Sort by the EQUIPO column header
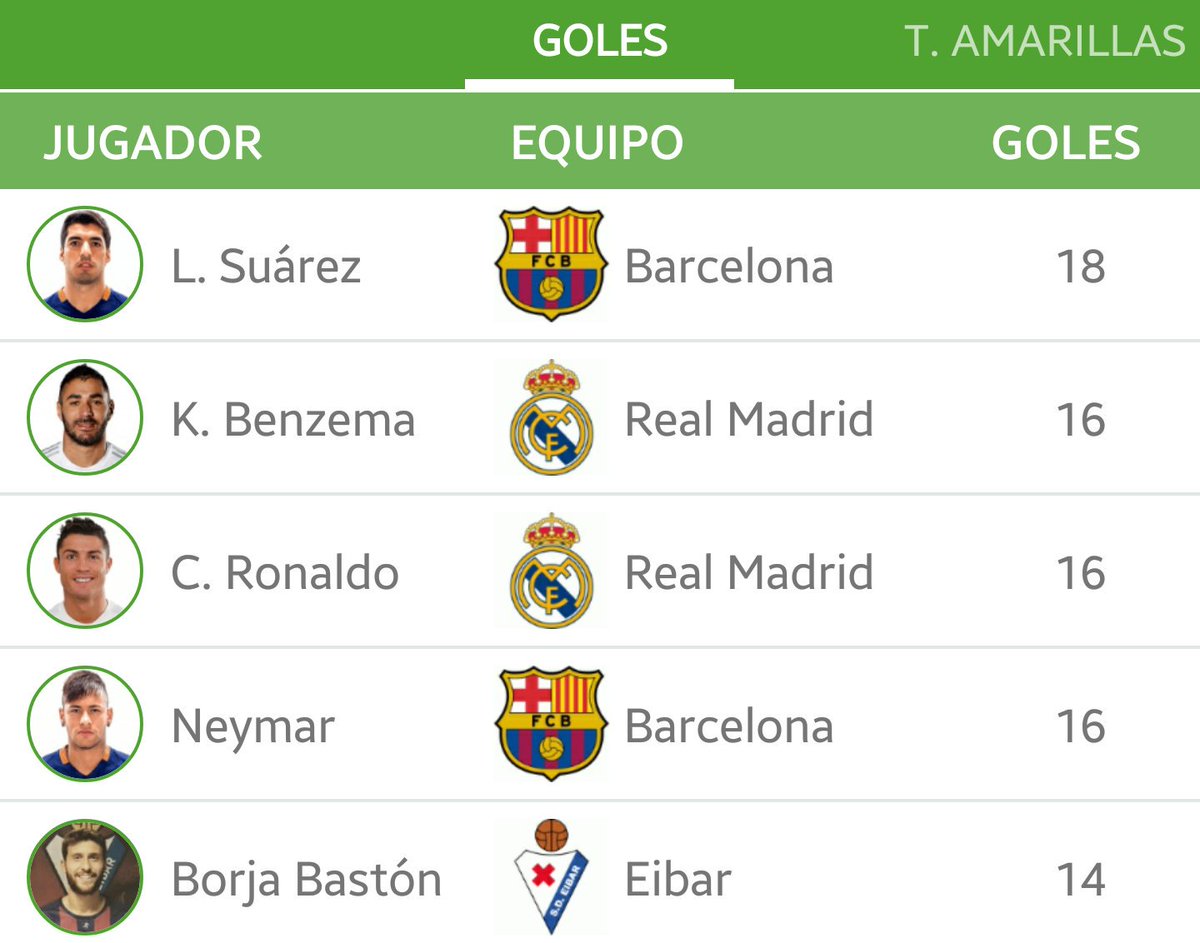This screenshot has height=943, width=1200. tap(597, 143)
